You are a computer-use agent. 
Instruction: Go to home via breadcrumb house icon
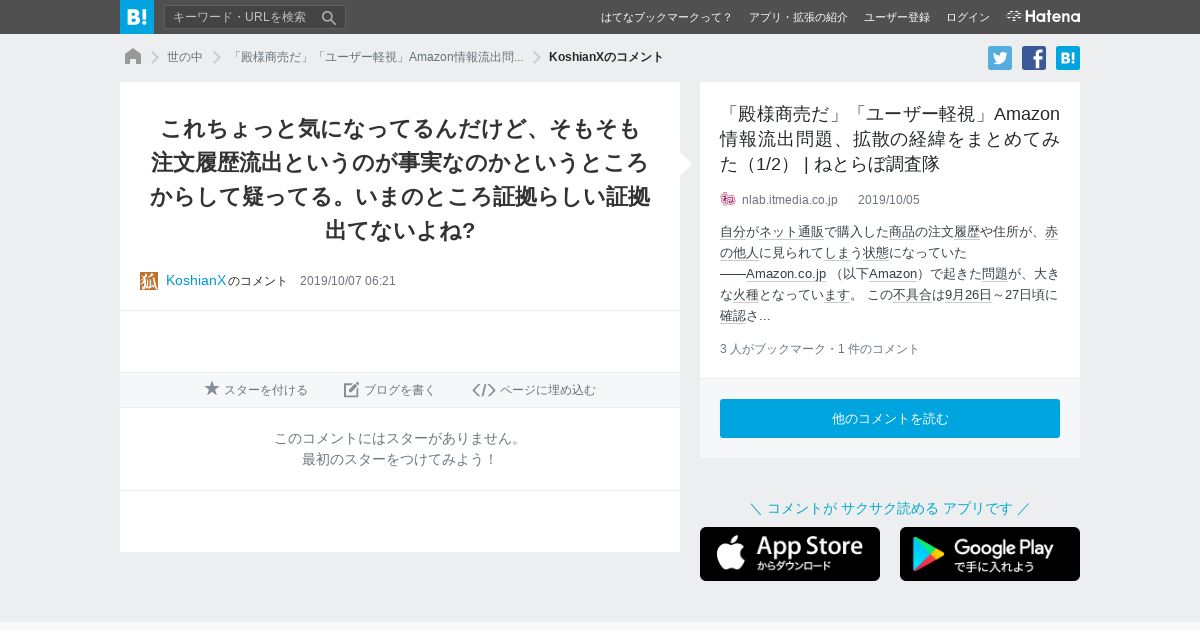(x=133, y=57)
